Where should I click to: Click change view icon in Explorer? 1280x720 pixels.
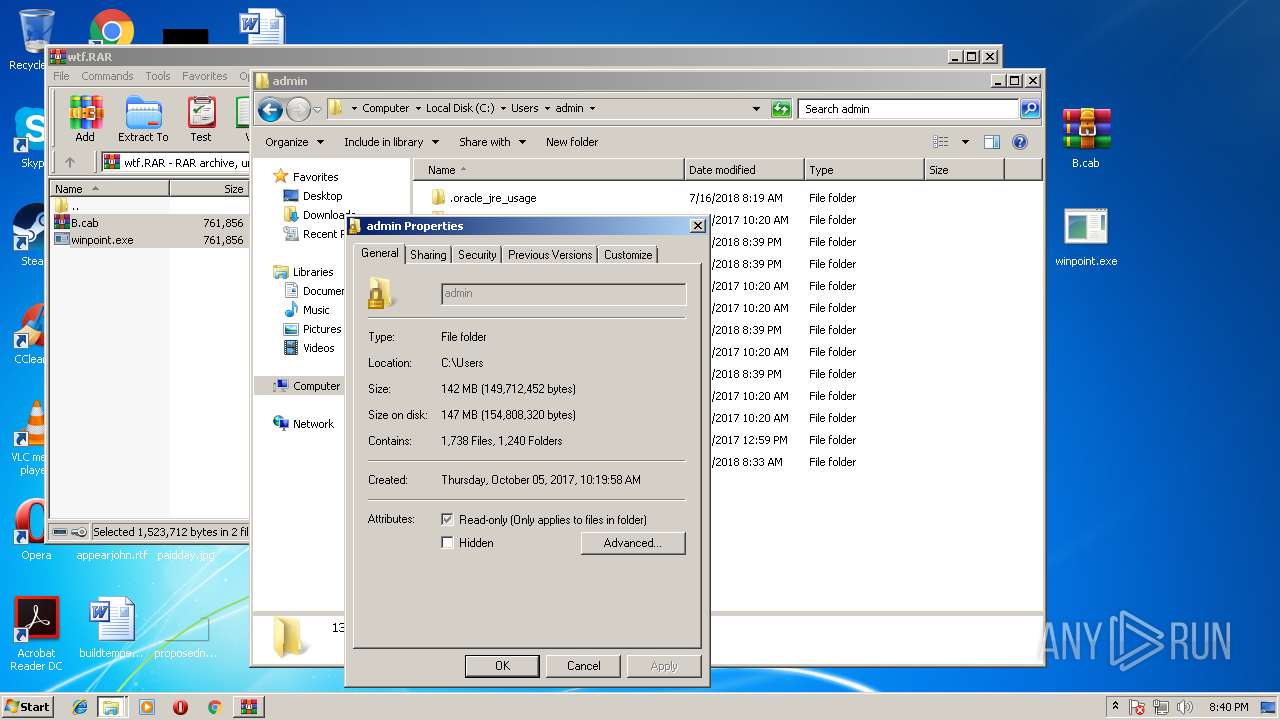pos(940,142)
